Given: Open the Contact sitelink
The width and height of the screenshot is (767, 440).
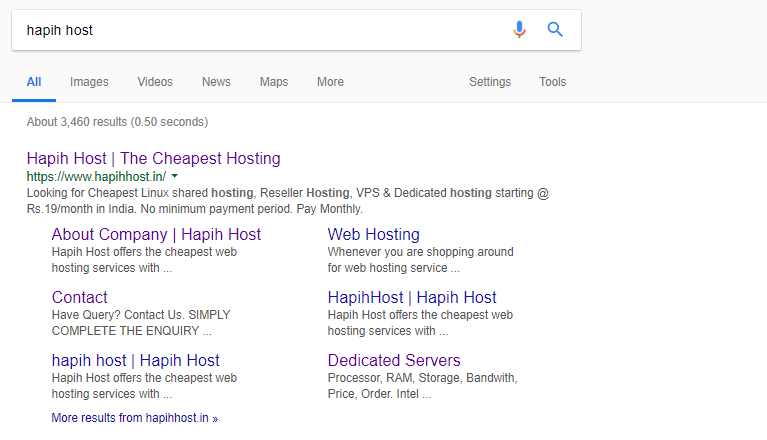Looking at the screenshot, I should point(80,297).
